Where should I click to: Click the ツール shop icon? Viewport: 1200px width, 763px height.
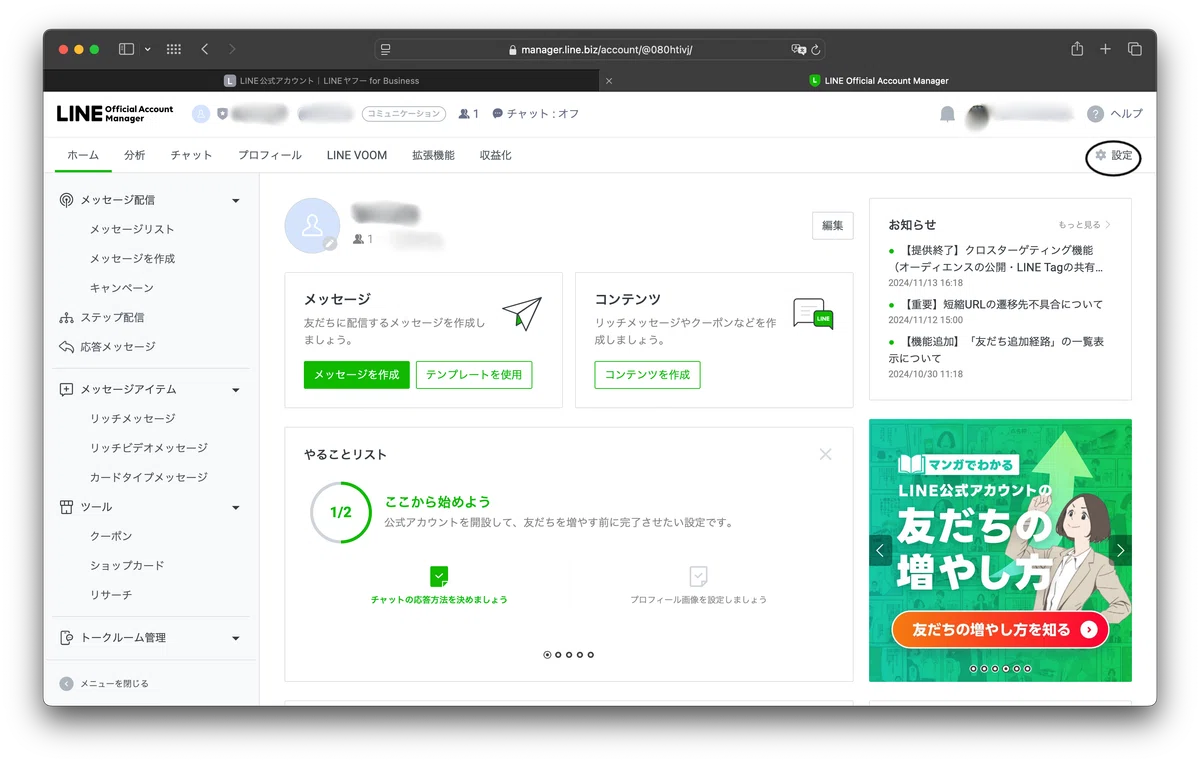pyautogui.click(x=66, y=507)
